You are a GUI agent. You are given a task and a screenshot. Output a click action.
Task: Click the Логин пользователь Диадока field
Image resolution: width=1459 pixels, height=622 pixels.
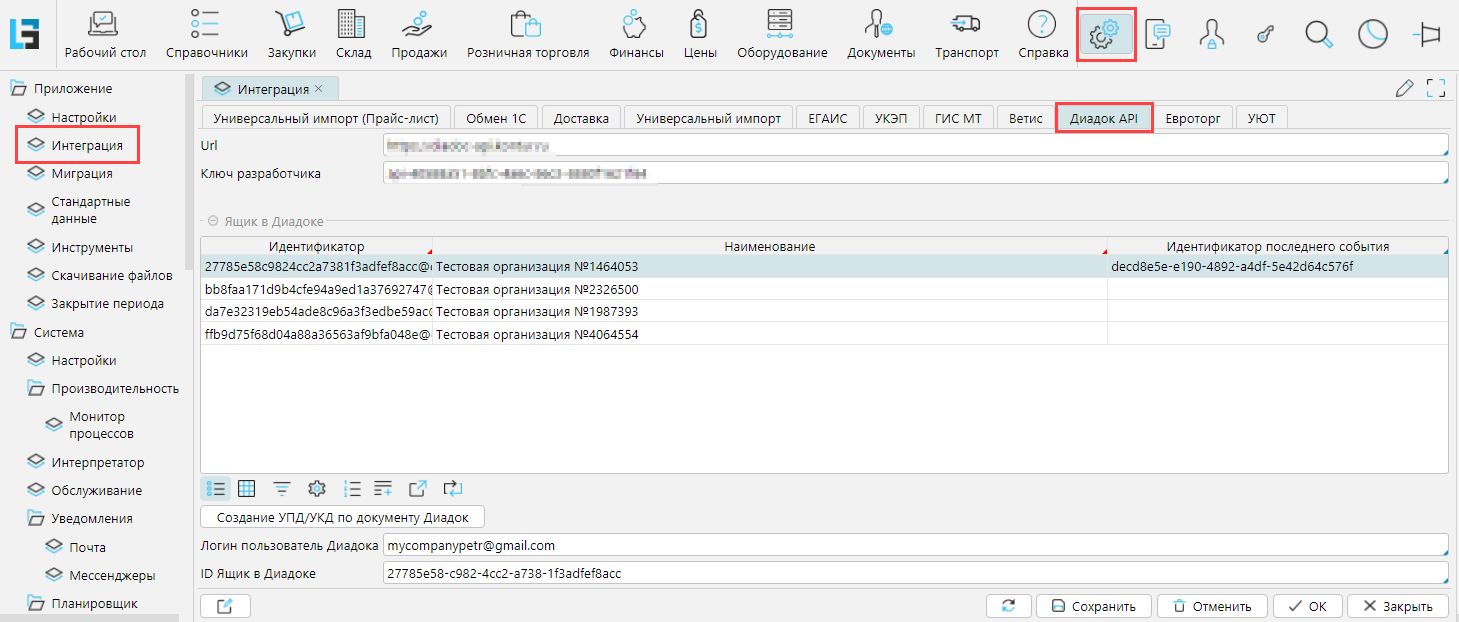[x=914, y=546]
